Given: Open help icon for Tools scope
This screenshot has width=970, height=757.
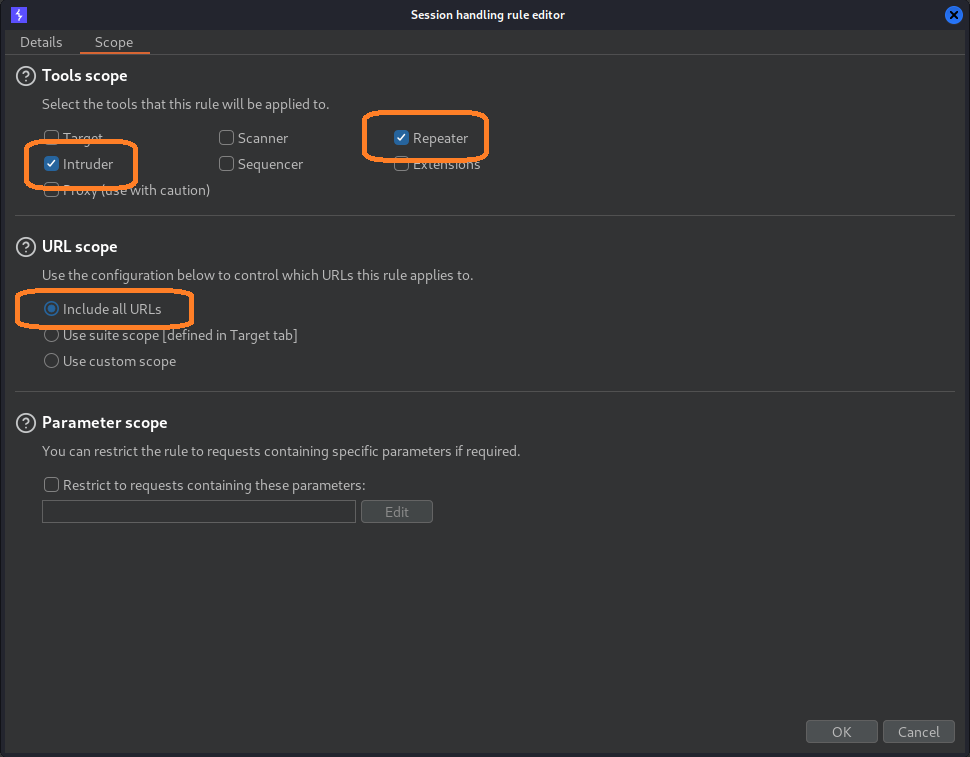Looking at the screenshot, I should click(26, 76).
